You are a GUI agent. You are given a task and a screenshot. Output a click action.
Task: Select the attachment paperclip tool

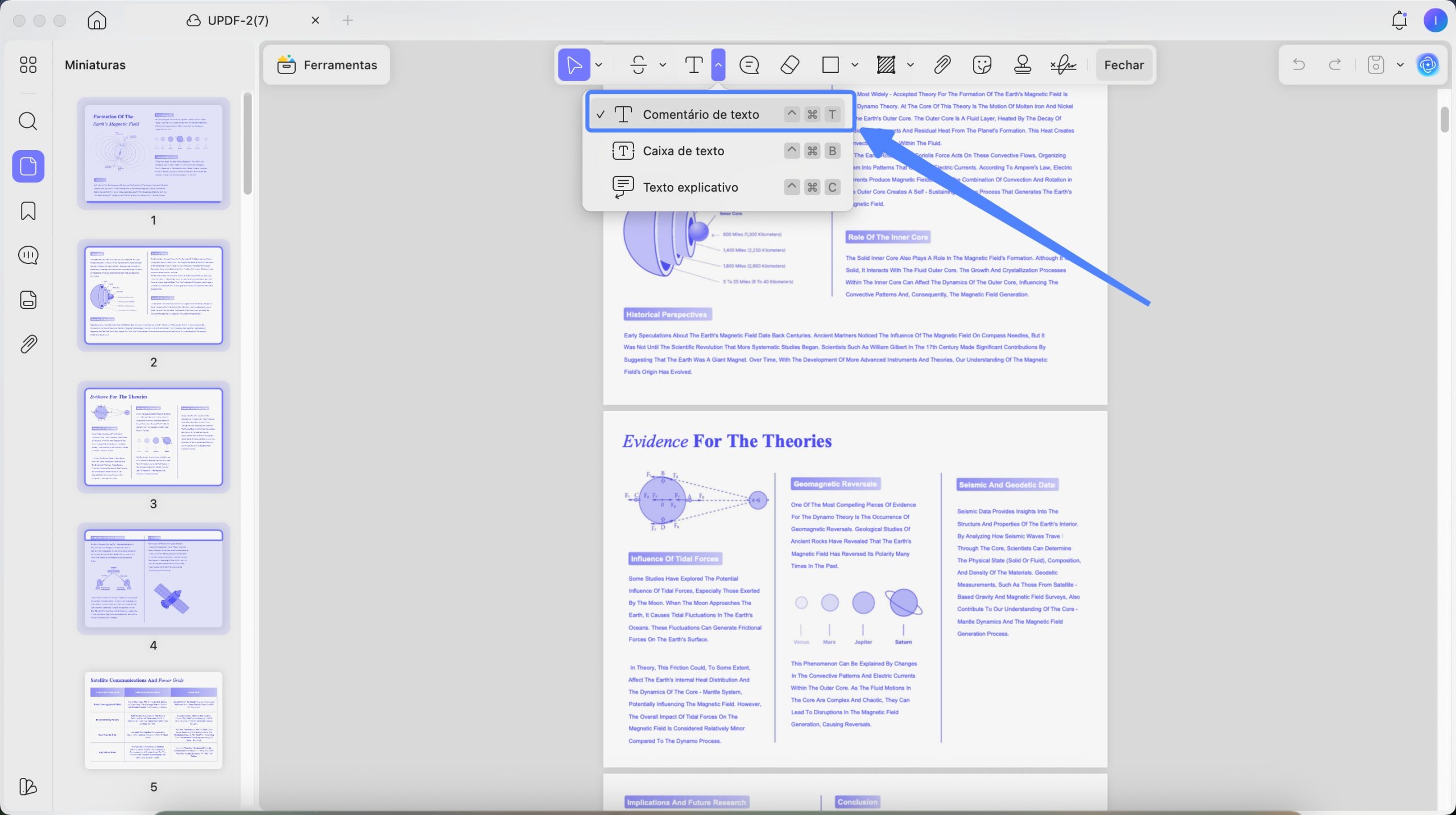tap(942, 65)
